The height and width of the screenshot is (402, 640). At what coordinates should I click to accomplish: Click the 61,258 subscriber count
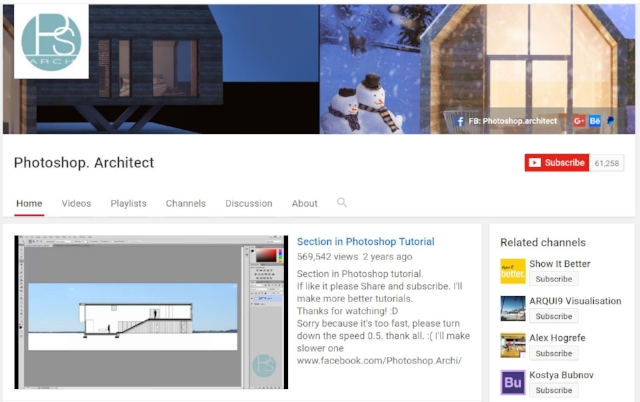[x=607, y=163]
